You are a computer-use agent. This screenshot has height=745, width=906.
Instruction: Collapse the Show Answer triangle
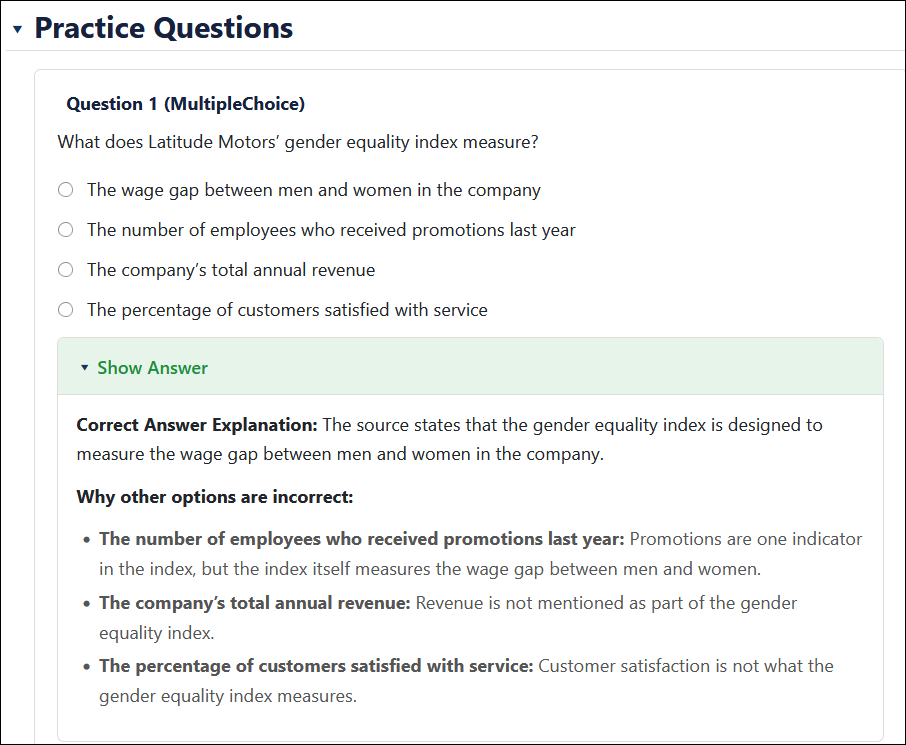coord(84,368)
